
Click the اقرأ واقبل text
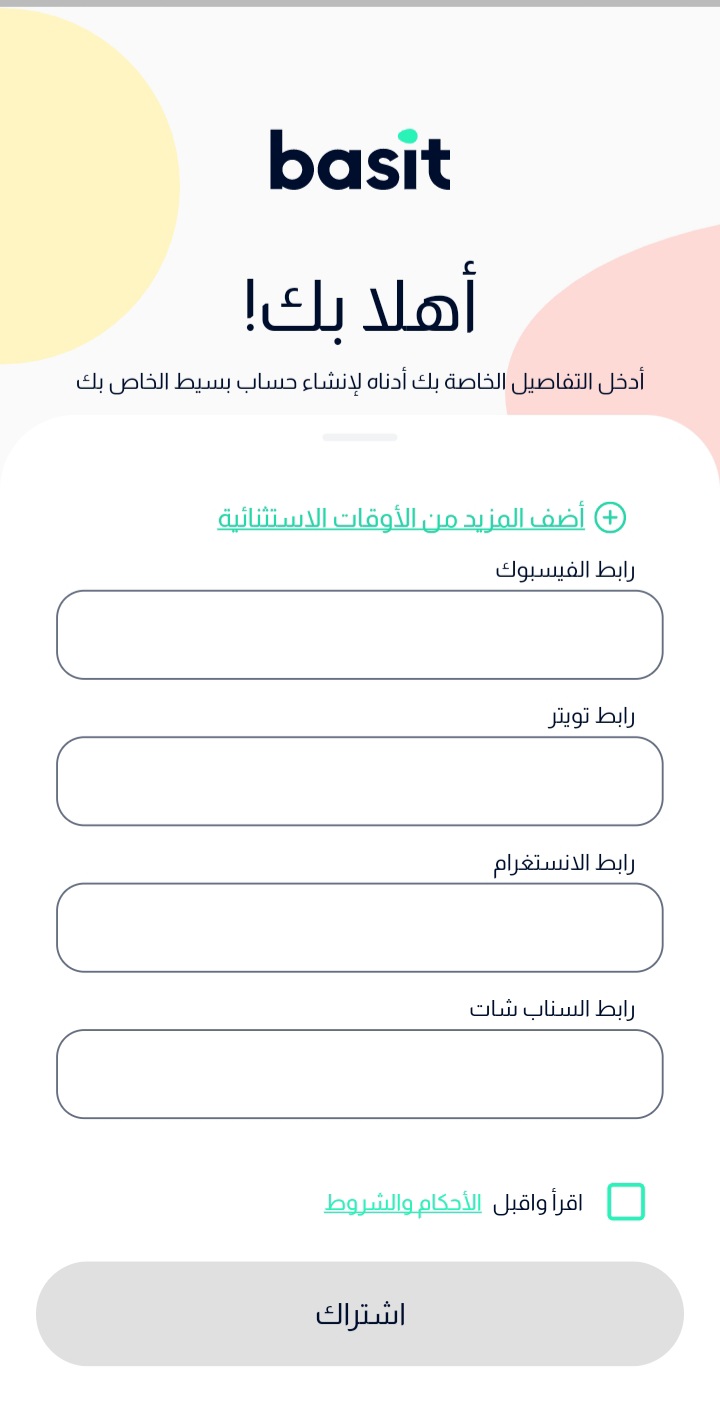538,1202
